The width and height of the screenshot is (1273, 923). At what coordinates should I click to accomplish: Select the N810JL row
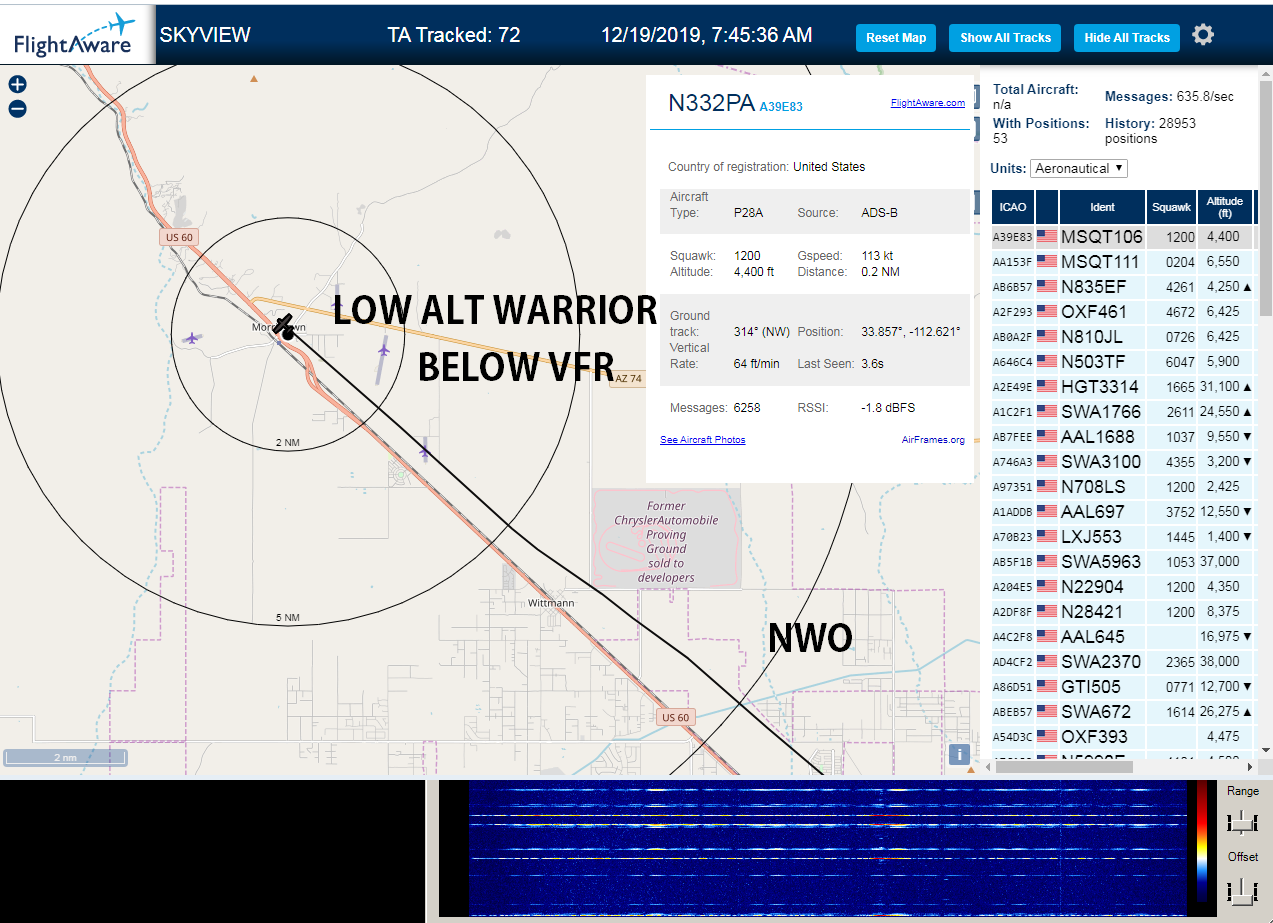coord(1122,337)
